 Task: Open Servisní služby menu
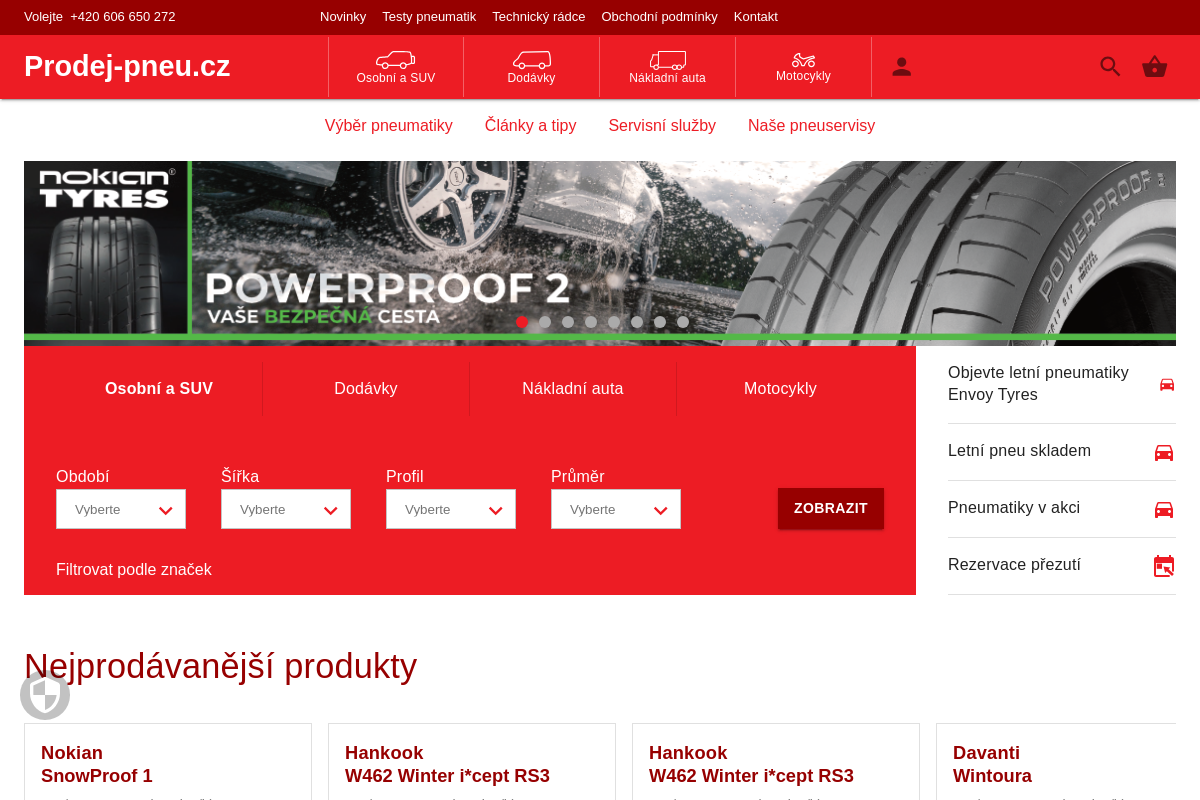(662, 125)
